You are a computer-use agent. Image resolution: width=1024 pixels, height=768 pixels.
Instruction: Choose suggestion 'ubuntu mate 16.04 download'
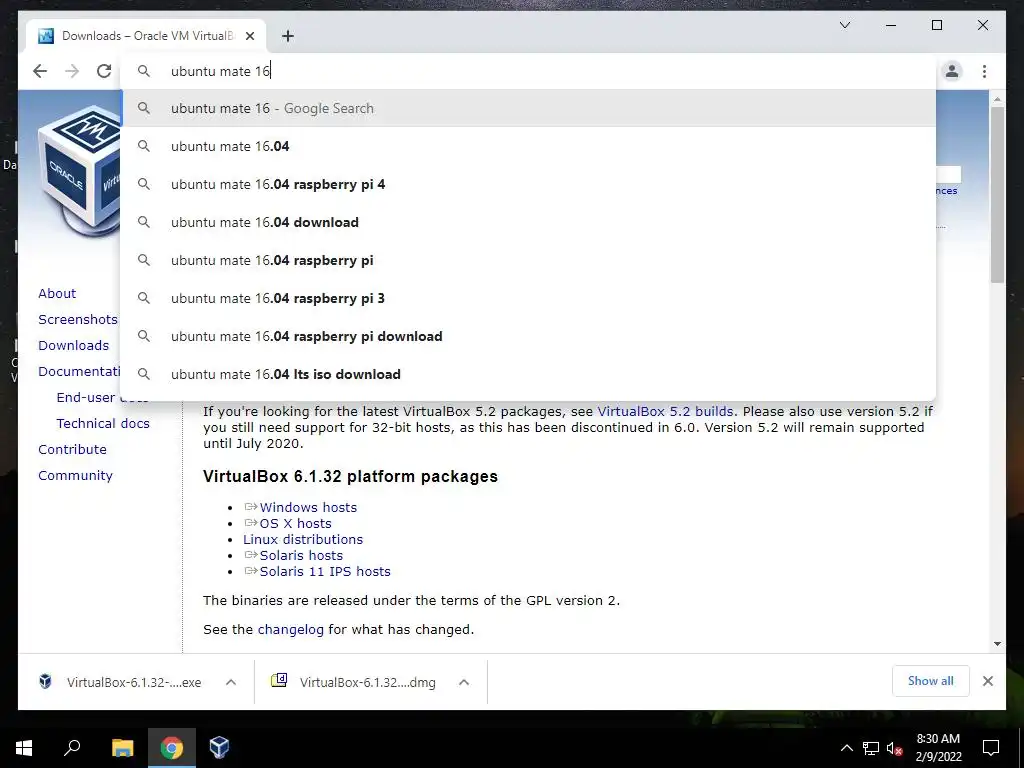pyautogui.click(x=529, y=222)
